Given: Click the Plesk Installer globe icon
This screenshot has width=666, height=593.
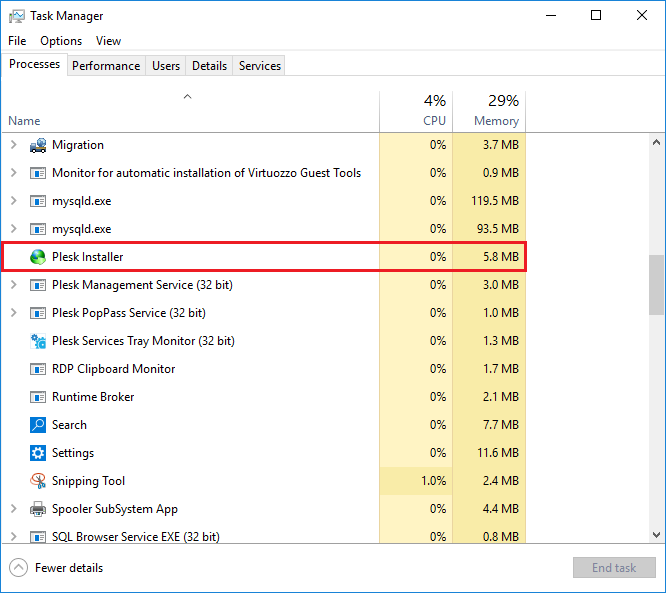Looking at the screenshot, I should coord(38,257).
